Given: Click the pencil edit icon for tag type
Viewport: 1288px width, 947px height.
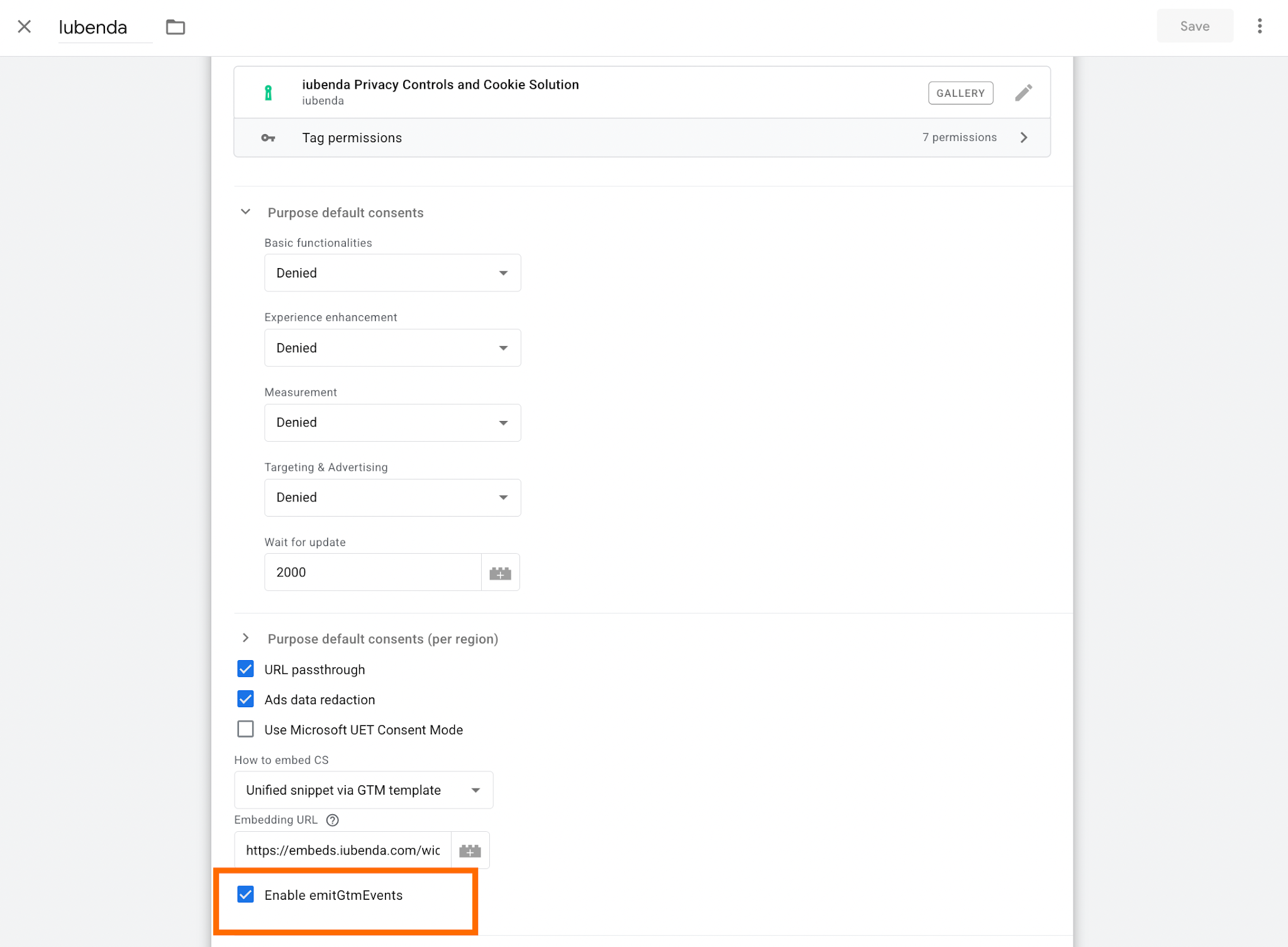Looking at the screenshot, I should click(1024, 93).
